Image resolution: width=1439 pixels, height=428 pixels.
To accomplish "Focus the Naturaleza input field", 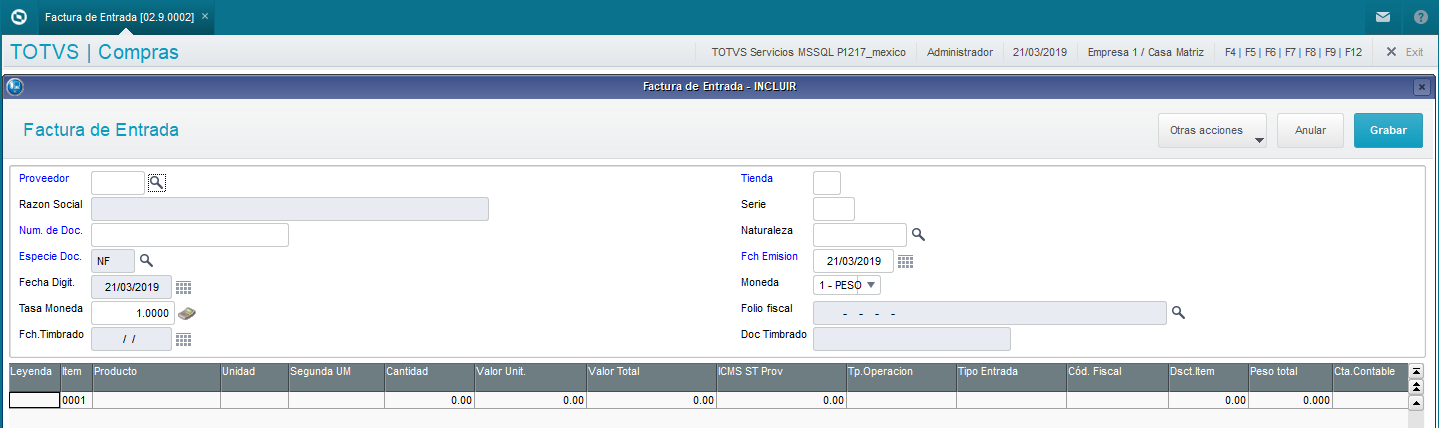I will pyautogui.click(x=860, y=234).
